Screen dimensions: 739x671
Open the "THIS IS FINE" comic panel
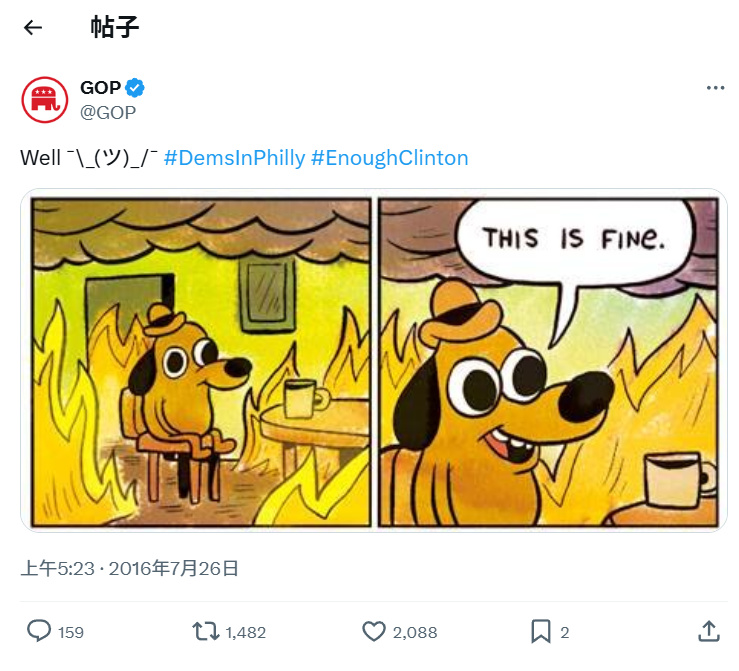(549, 361)
